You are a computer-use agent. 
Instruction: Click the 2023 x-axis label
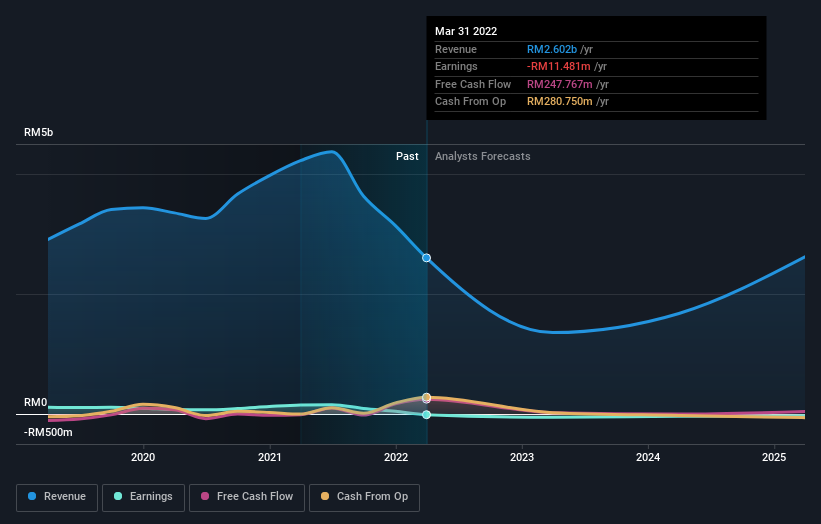(x=522, y=458)
